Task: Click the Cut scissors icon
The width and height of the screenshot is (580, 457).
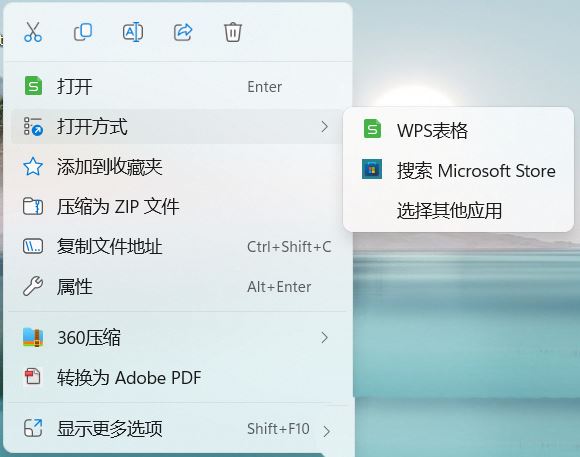Action: pyautogui.click(x=33, y=32)
